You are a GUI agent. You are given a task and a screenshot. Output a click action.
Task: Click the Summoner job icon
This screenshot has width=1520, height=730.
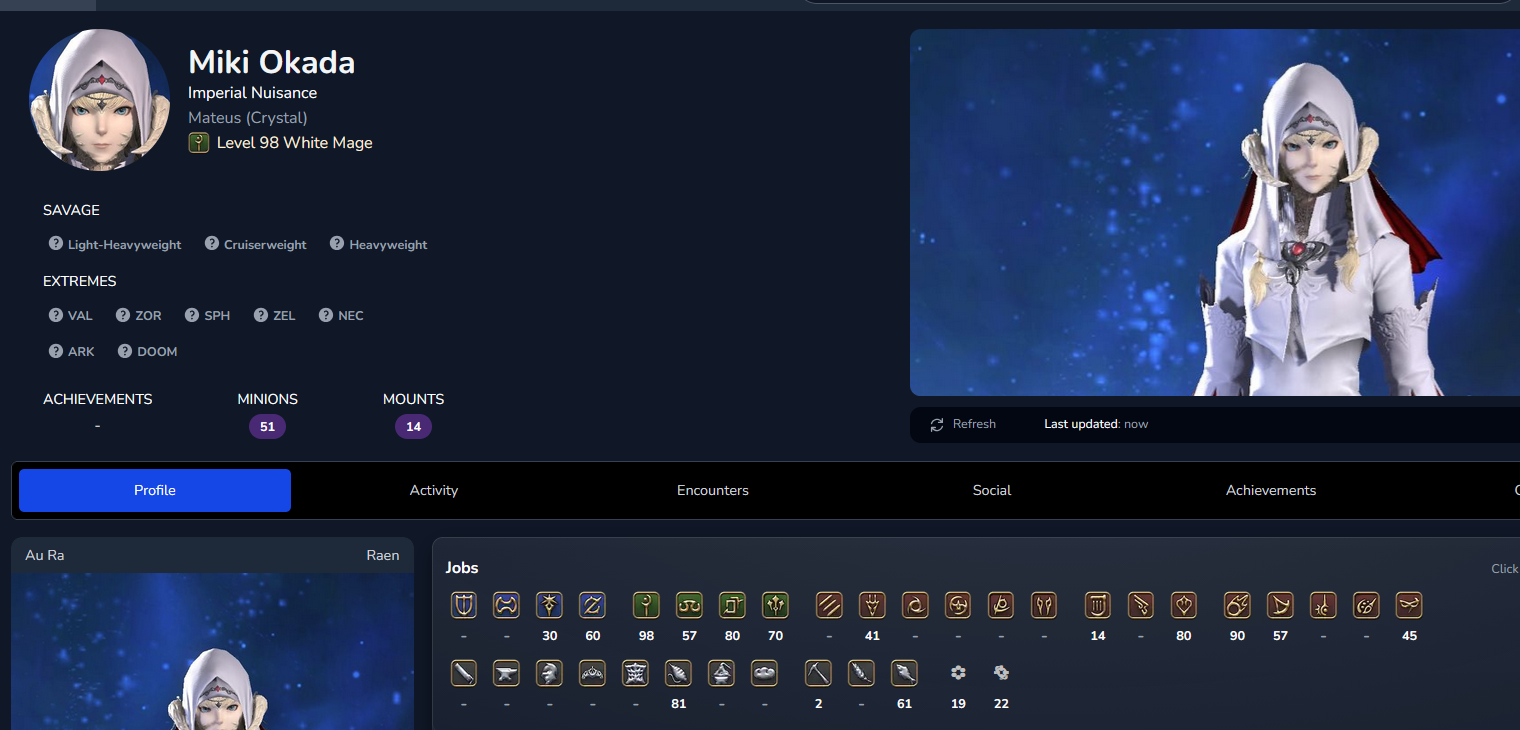click(x=1280, y=605)
